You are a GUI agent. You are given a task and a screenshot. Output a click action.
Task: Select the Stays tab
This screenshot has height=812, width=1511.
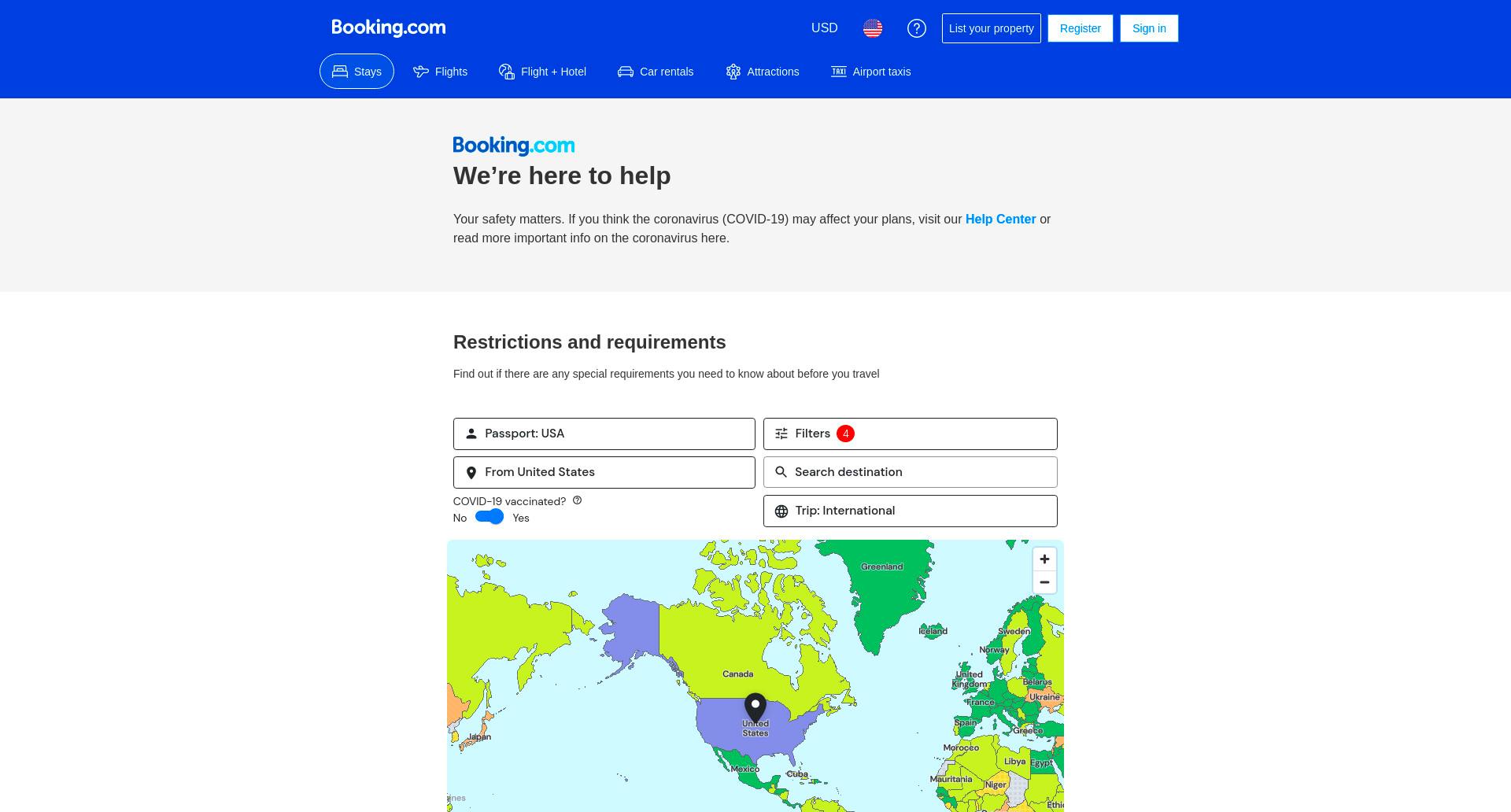click(357, 72)
